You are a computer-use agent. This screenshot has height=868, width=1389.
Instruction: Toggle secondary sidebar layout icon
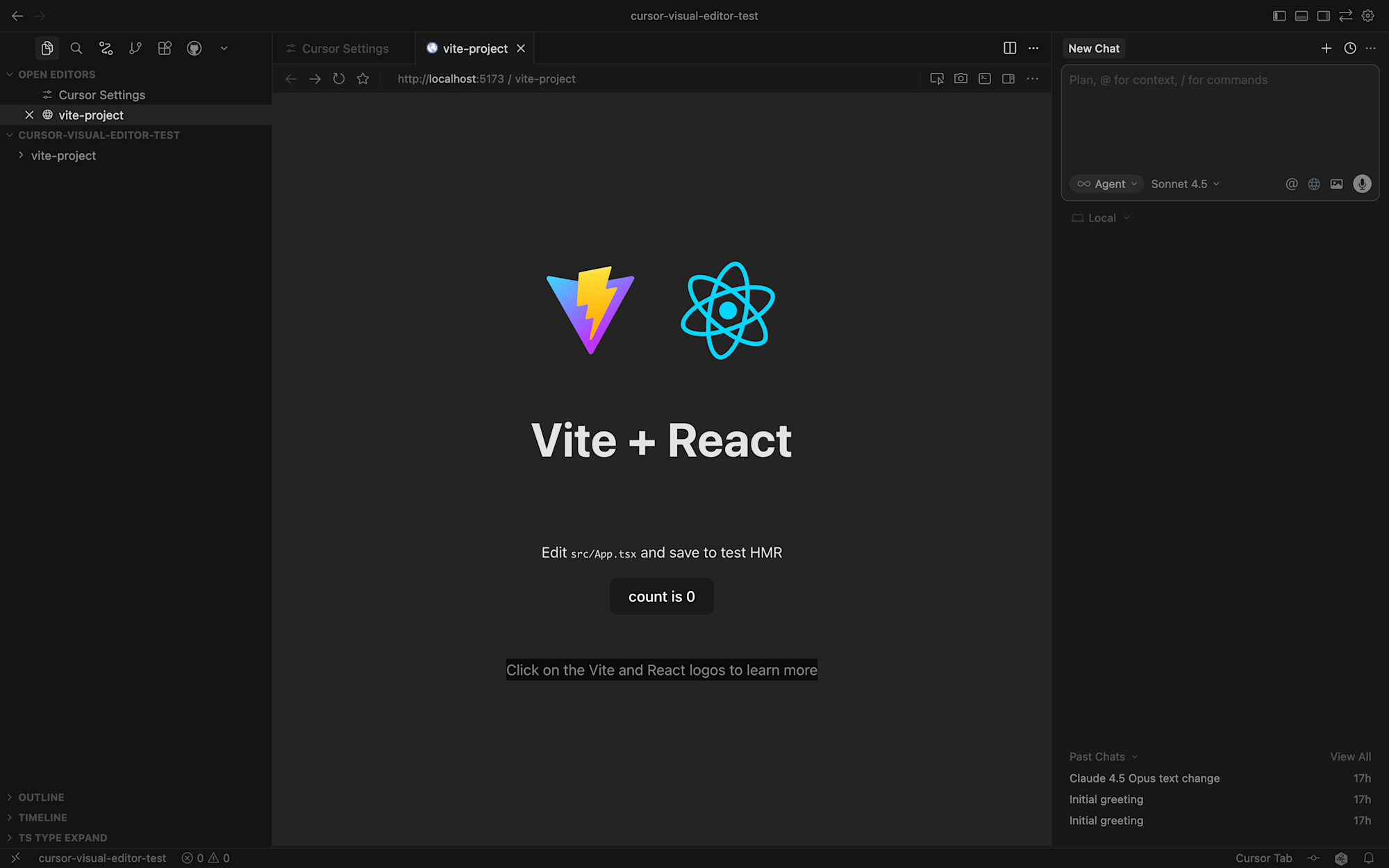(1324, 15)
